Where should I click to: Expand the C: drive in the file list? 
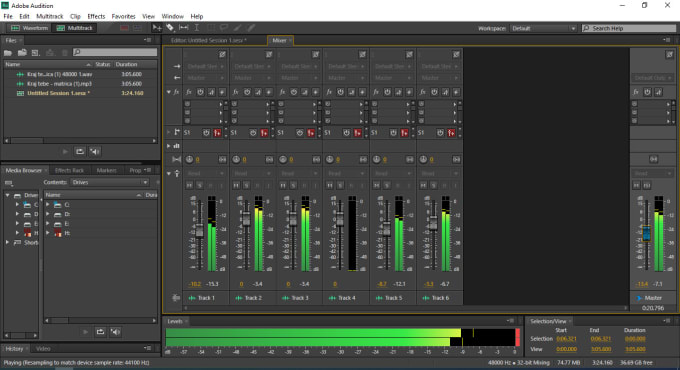tap(48, 204)
